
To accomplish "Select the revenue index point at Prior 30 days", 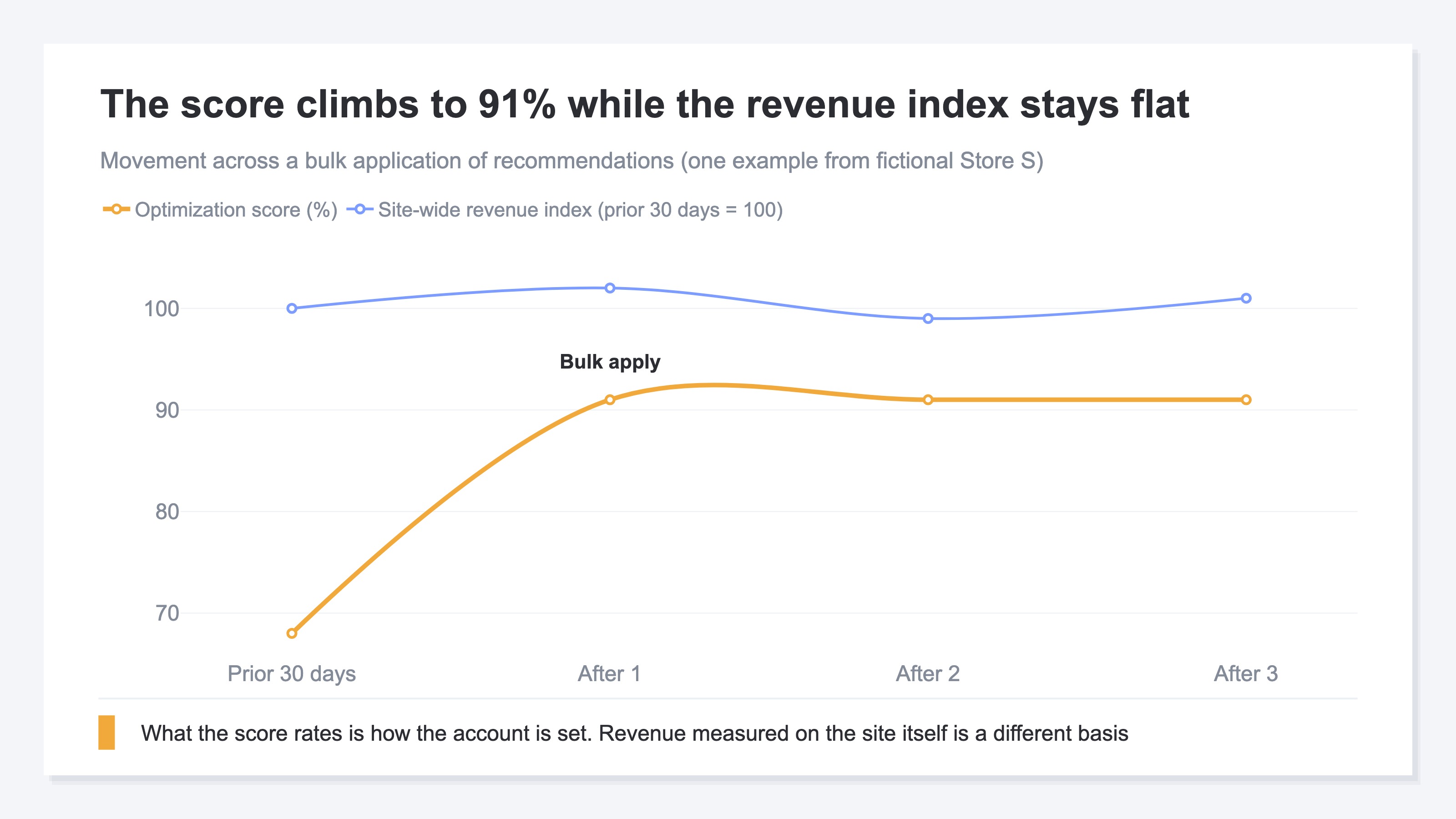I will point(292,308).
